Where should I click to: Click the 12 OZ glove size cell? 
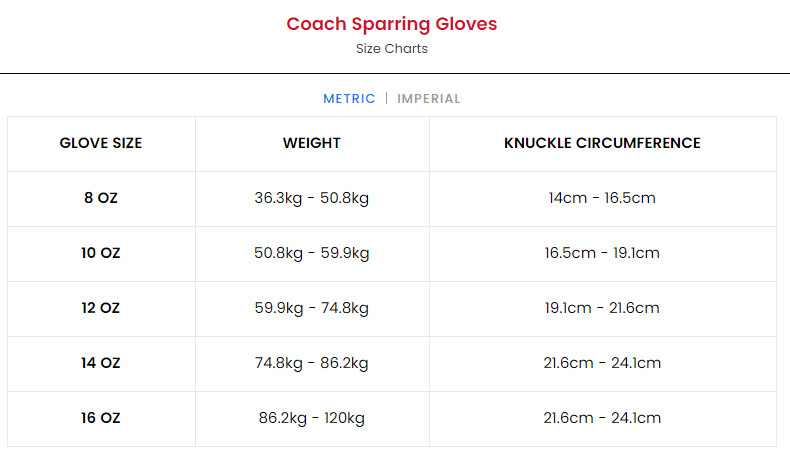click(x=101, y=308)
